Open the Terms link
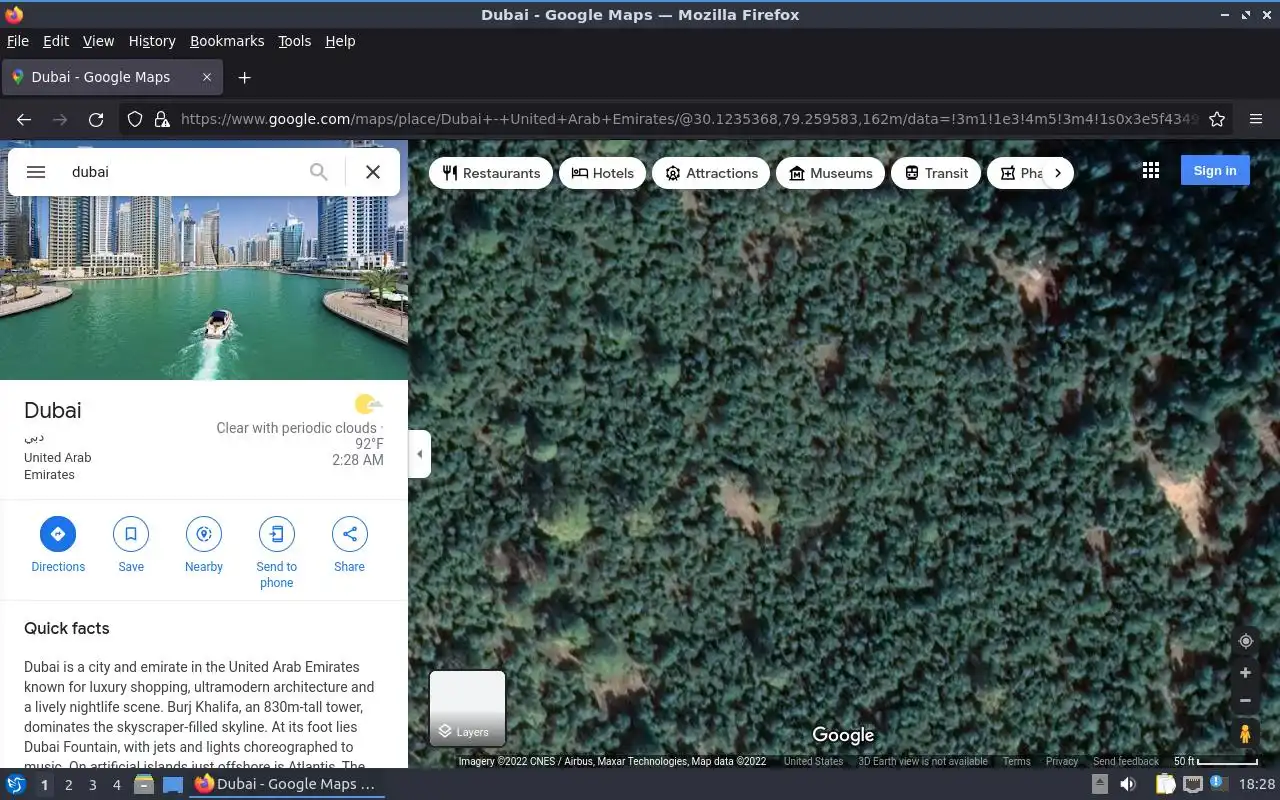Image resolution: width=1280 pixels, height=800 pixels. (x=1017, y=761)
